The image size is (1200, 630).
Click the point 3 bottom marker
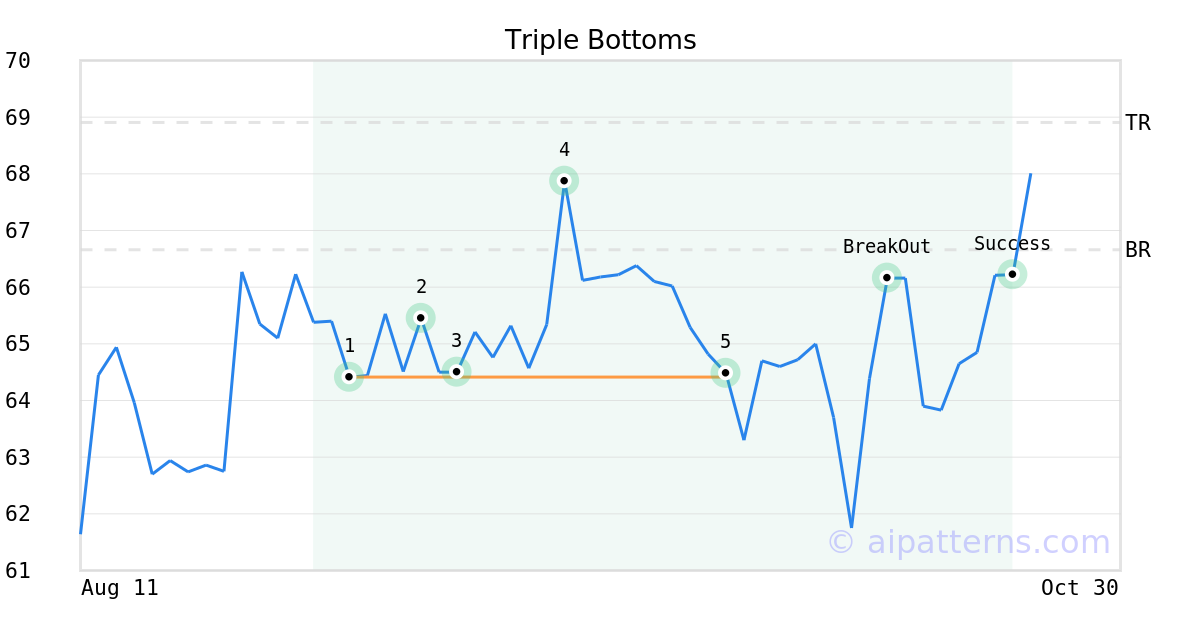(456, 372)
